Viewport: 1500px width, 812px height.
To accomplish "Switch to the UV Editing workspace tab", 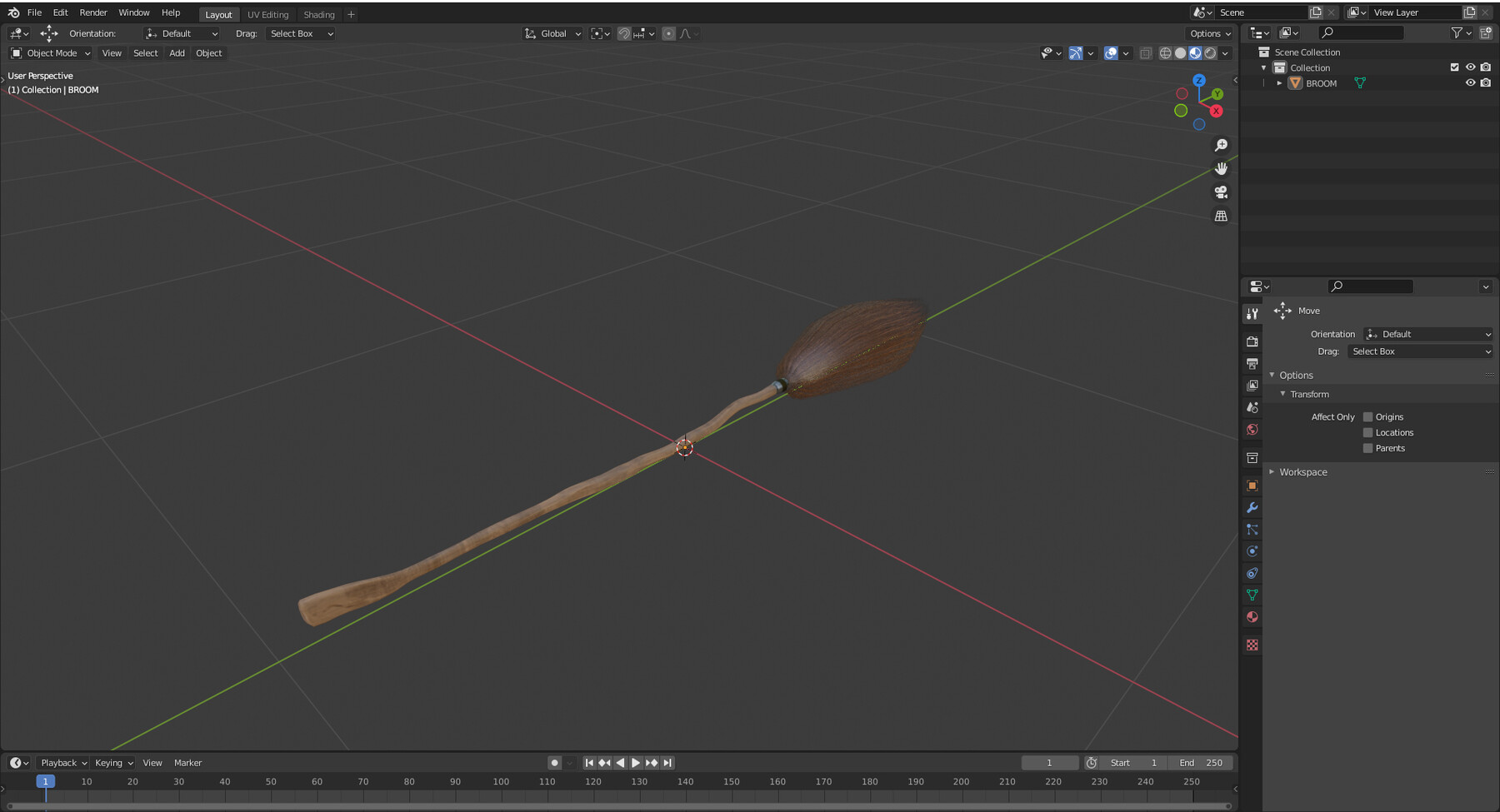I will point(268,14).
